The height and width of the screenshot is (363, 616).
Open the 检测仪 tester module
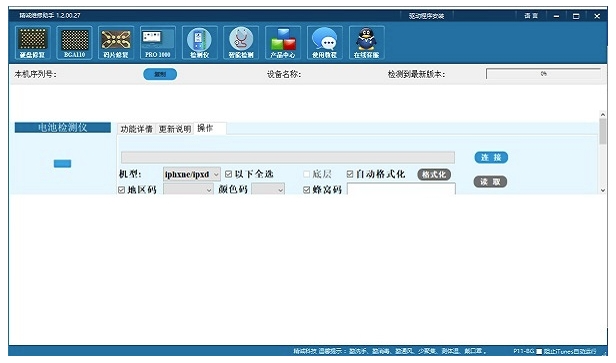200,42
